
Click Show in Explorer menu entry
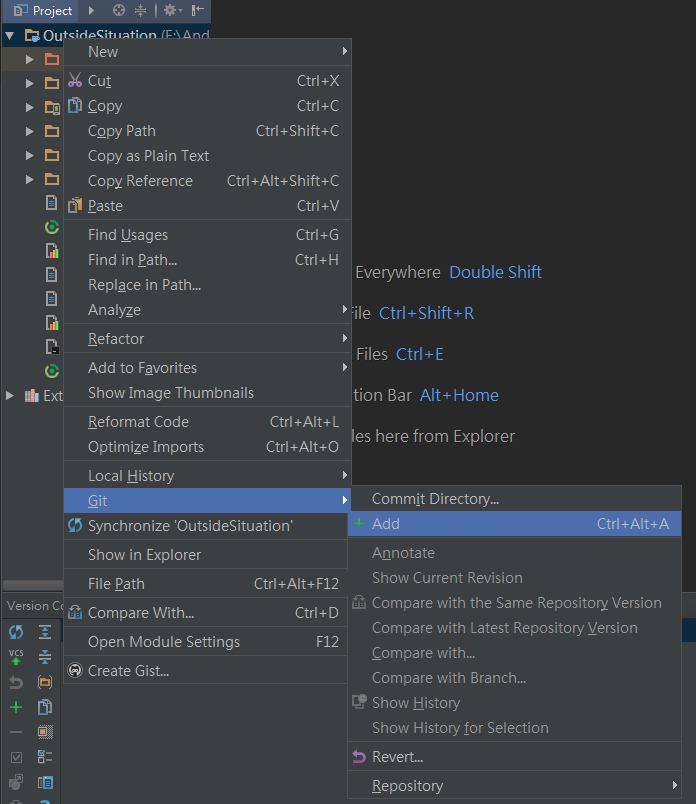pyautogui.click(x=144, y=555)
